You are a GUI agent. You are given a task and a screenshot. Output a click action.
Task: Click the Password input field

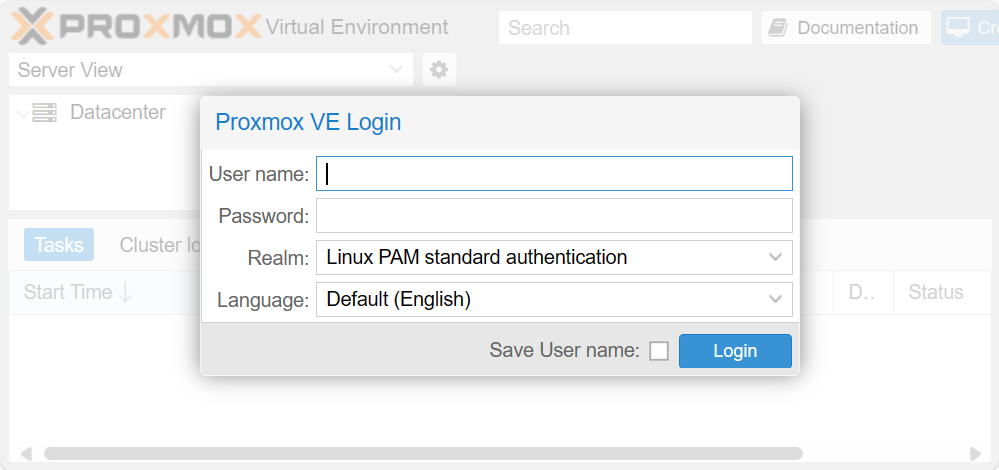pos(554,216)
